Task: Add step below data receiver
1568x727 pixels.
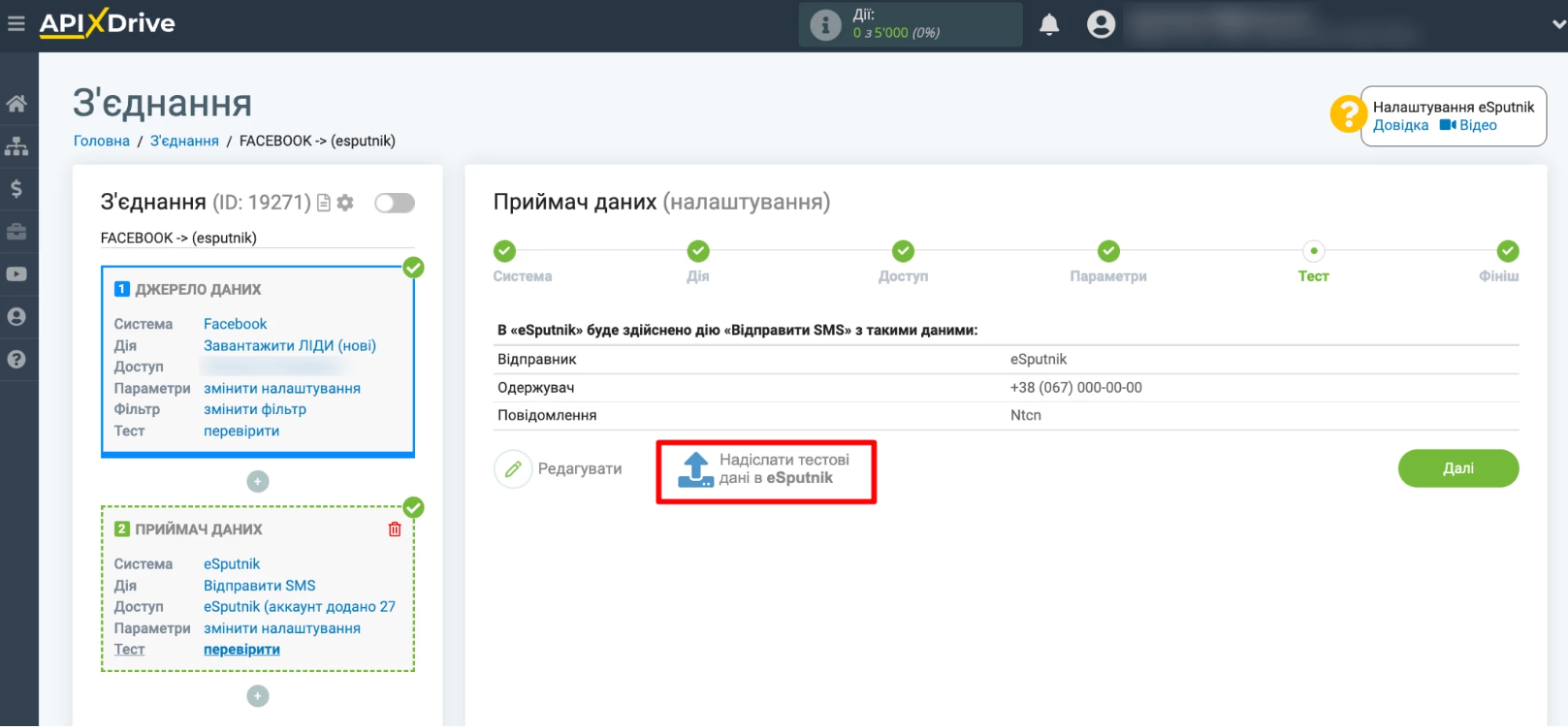Action: pos(258,696)
